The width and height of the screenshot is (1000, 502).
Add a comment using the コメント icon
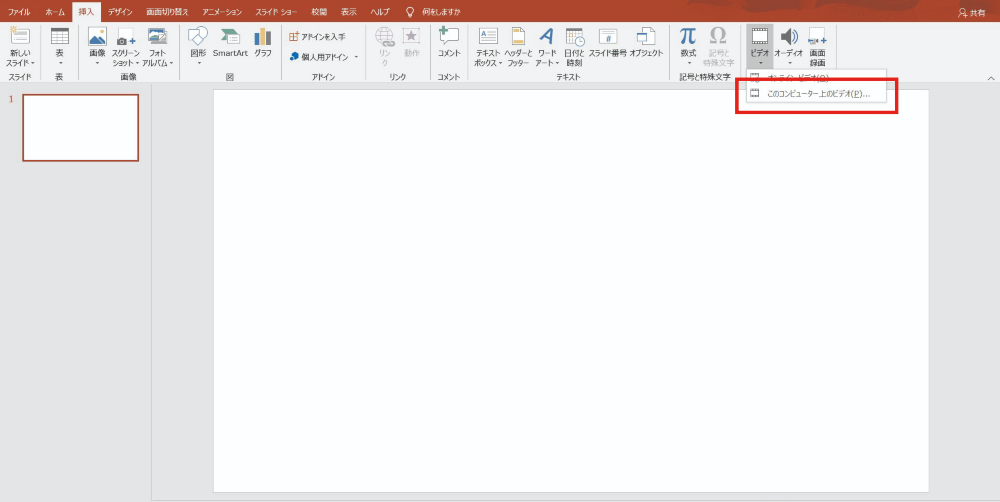click(x=449, y=42)
